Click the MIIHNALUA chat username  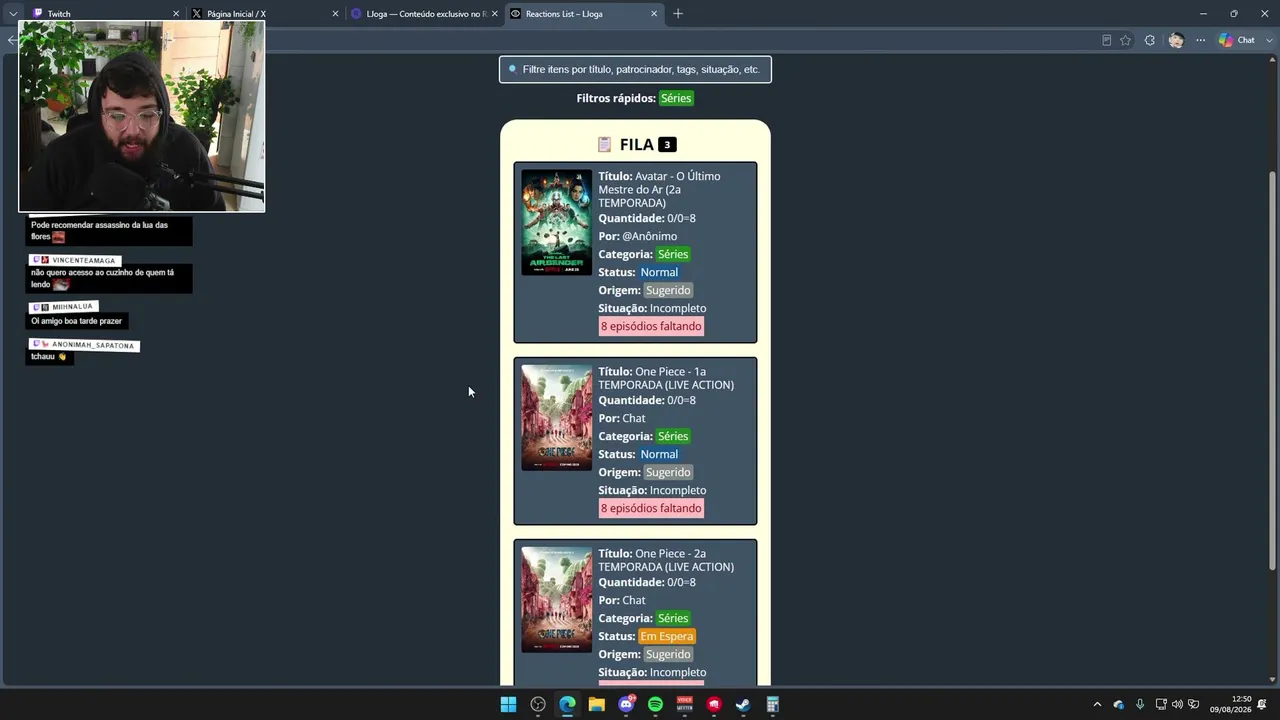72,306
